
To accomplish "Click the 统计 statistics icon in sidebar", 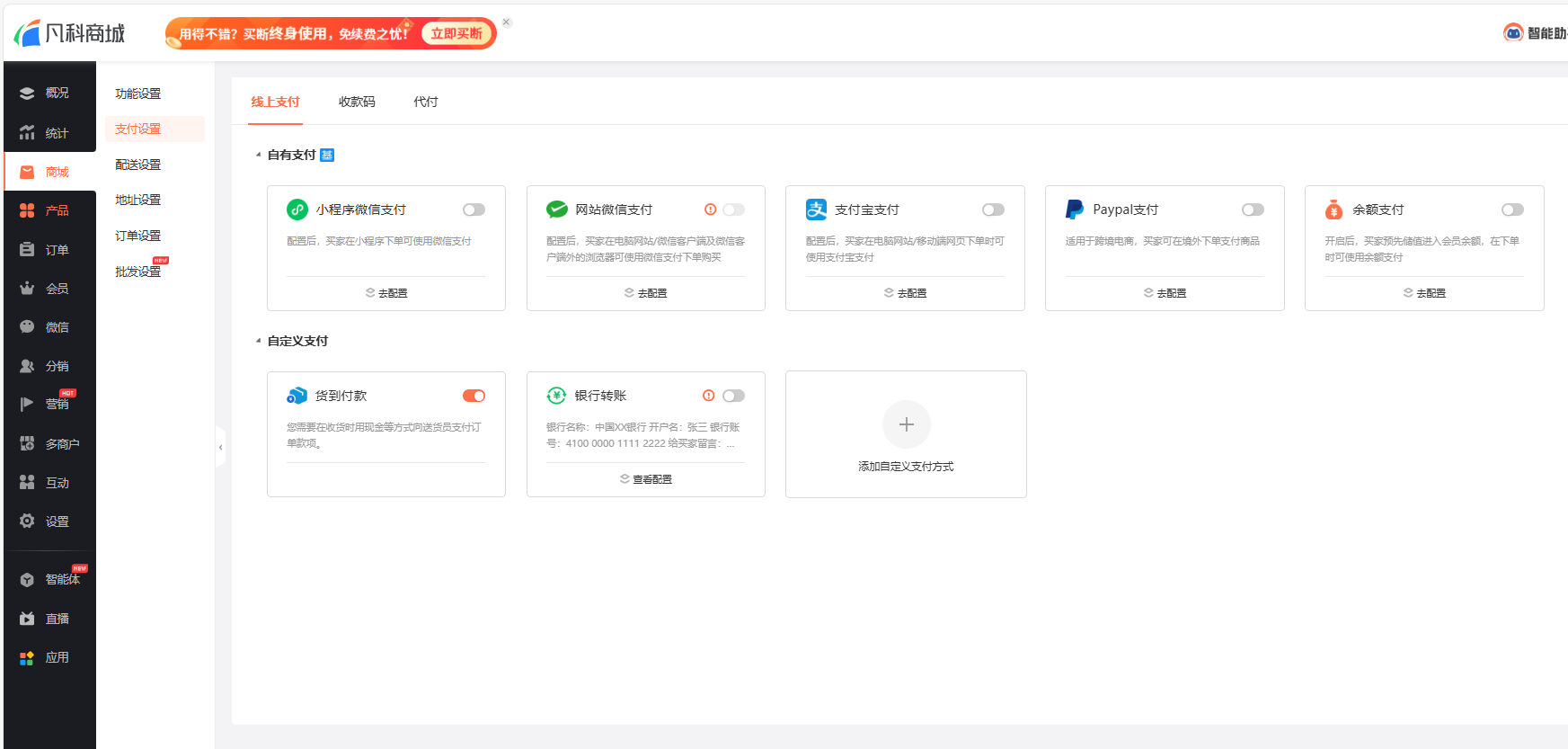I will click(27, 133).
